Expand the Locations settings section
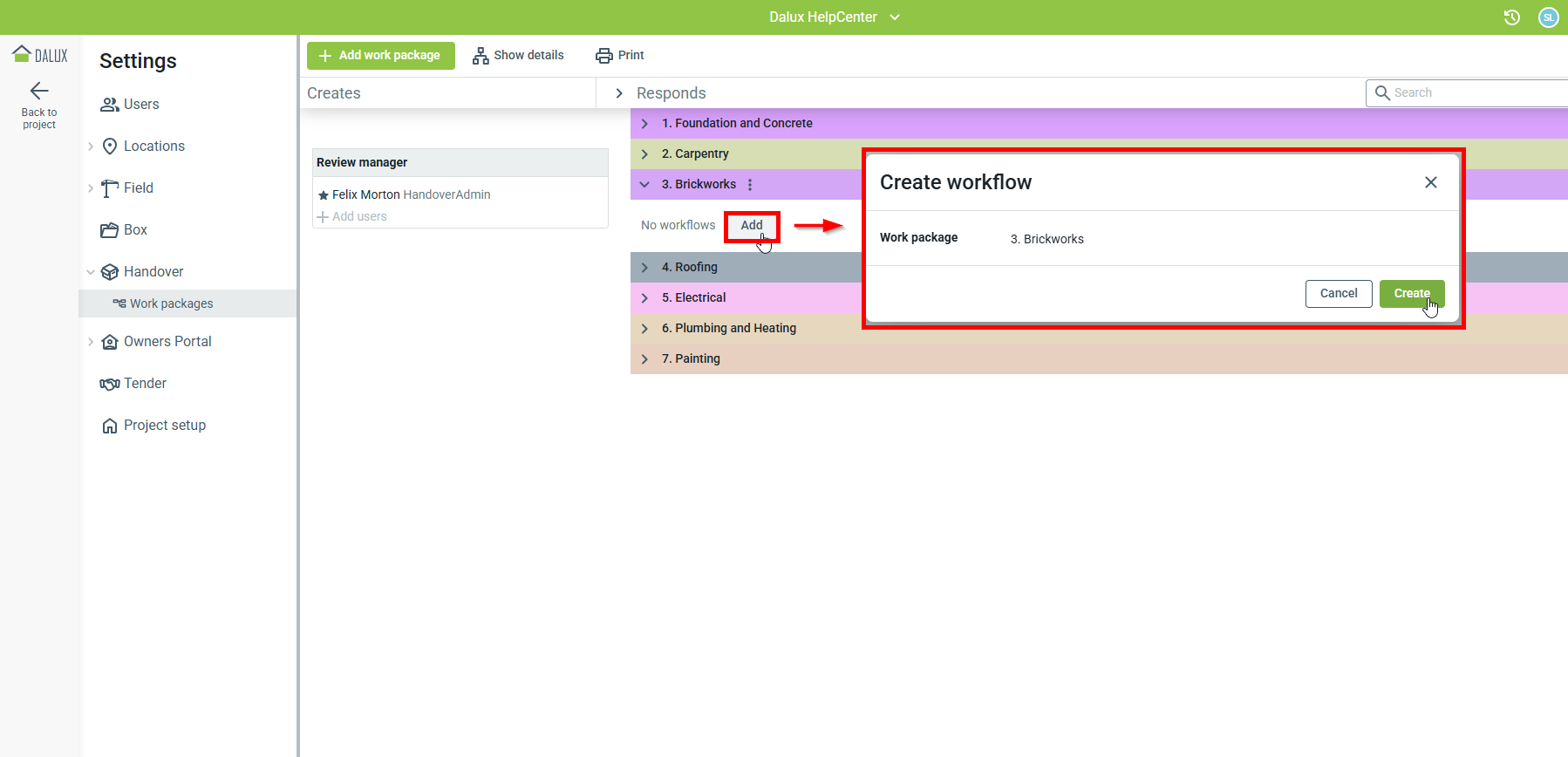Image resolution: width=1568 pixels, height=757 pixels. (91, 147)
